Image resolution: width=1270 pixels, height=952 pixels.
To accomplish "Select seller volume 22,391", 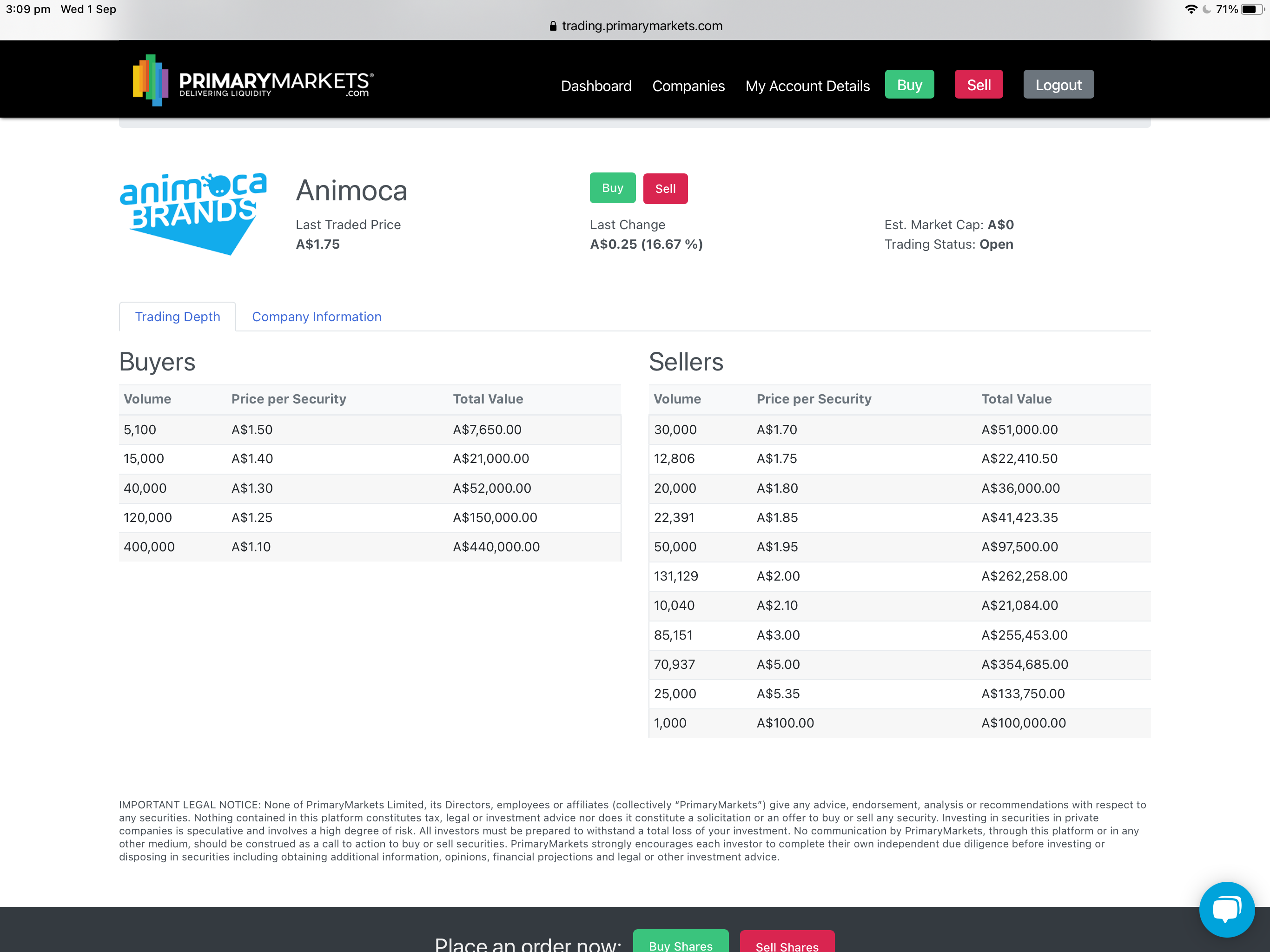I will 674,517.
